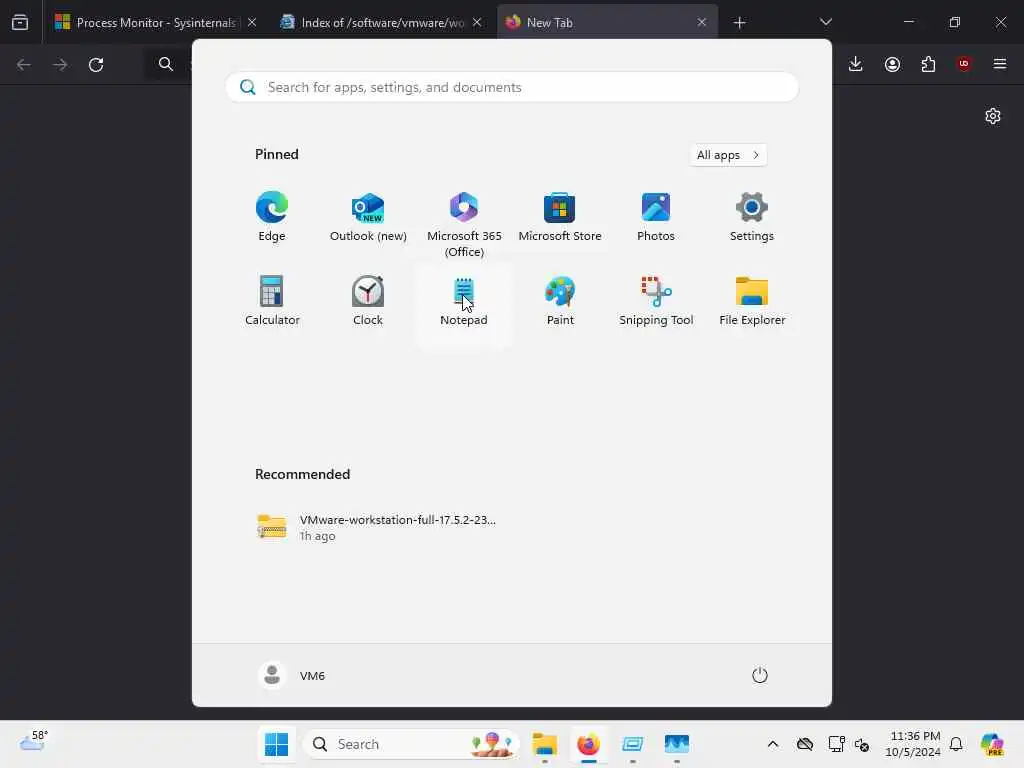
Task: Open the Edge browser from pinned apps
Action: tap(272, 217)
